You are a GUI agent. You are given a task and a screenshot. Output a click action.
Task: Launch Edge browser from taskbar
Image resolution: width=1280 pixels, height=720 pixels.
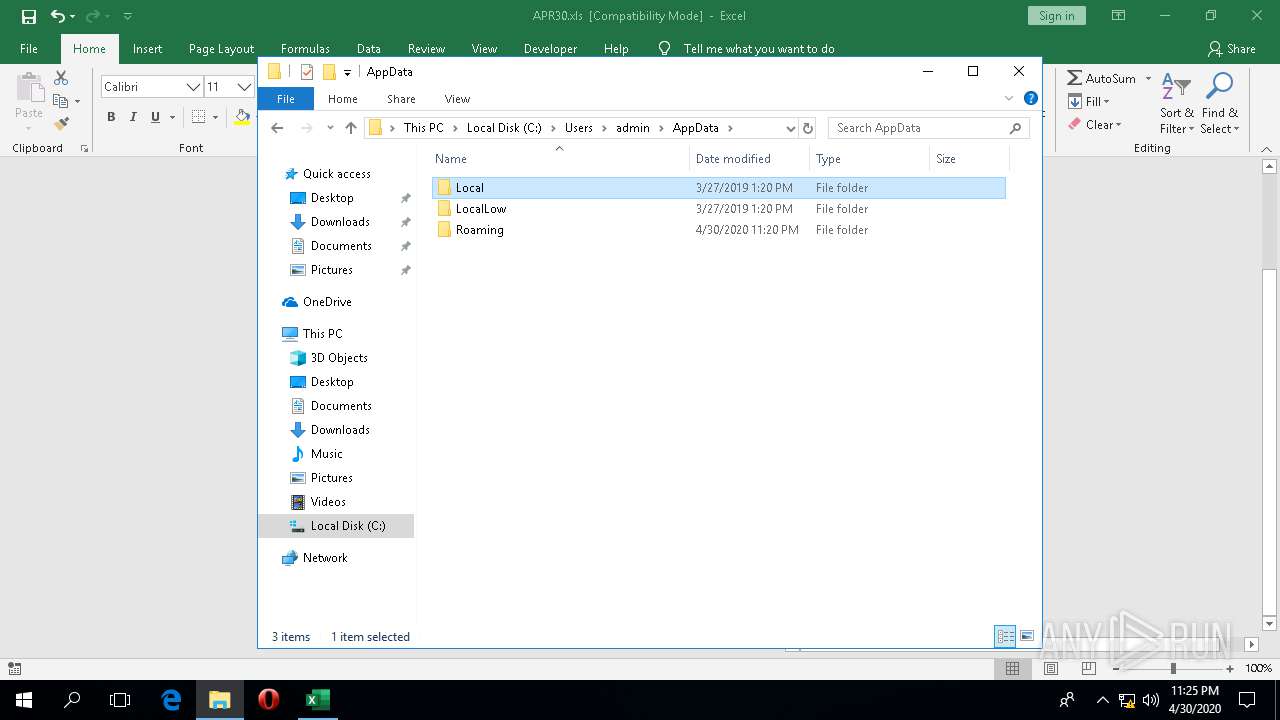[x=172, y=700]
